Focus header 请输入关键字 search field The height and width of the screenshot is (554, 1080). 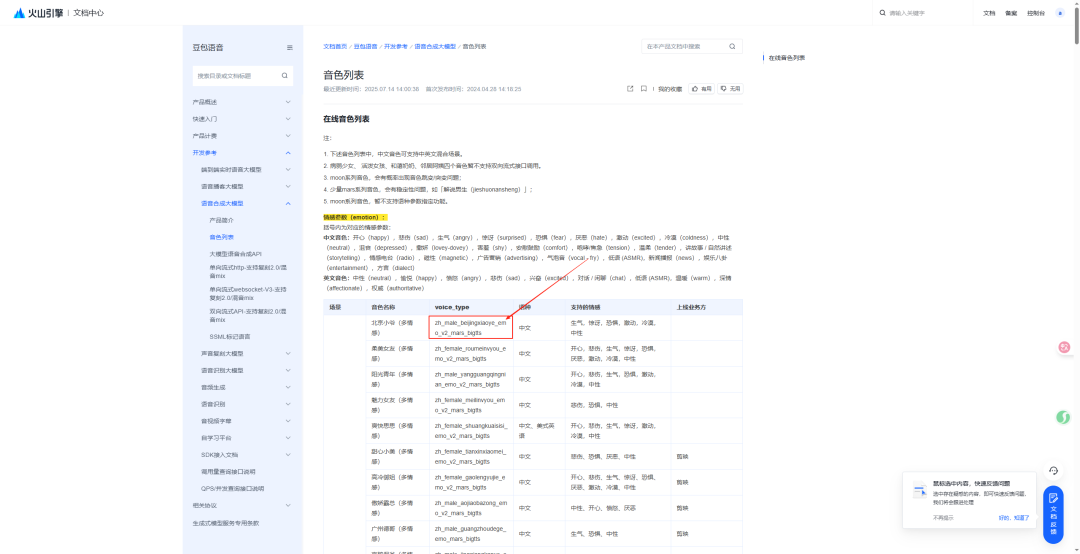923,13
